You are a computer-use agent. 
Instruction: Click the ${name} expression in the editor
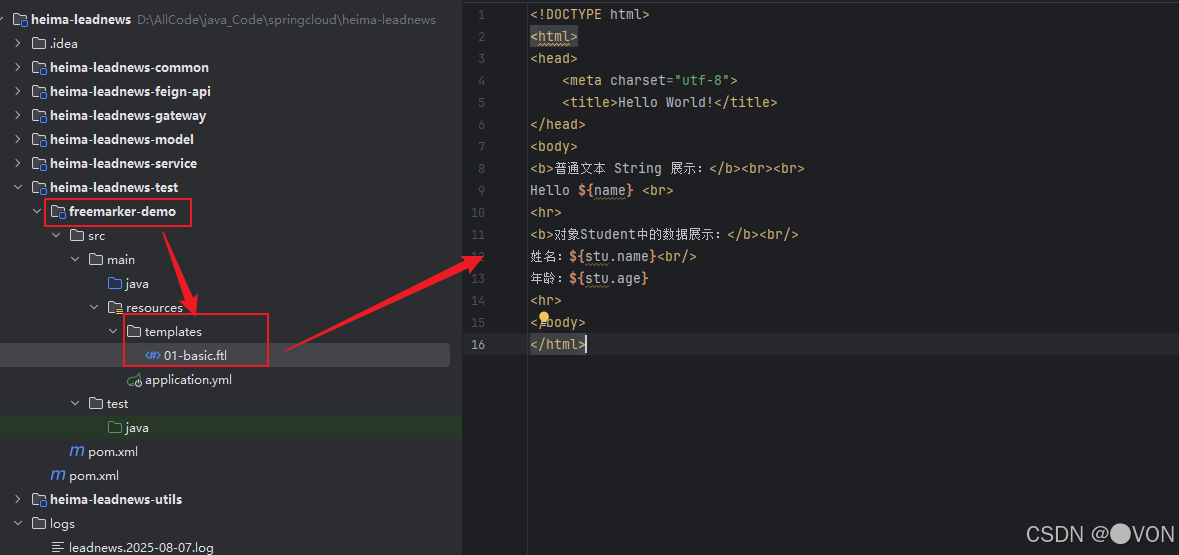pyautogui.click(x=605, y=190)
